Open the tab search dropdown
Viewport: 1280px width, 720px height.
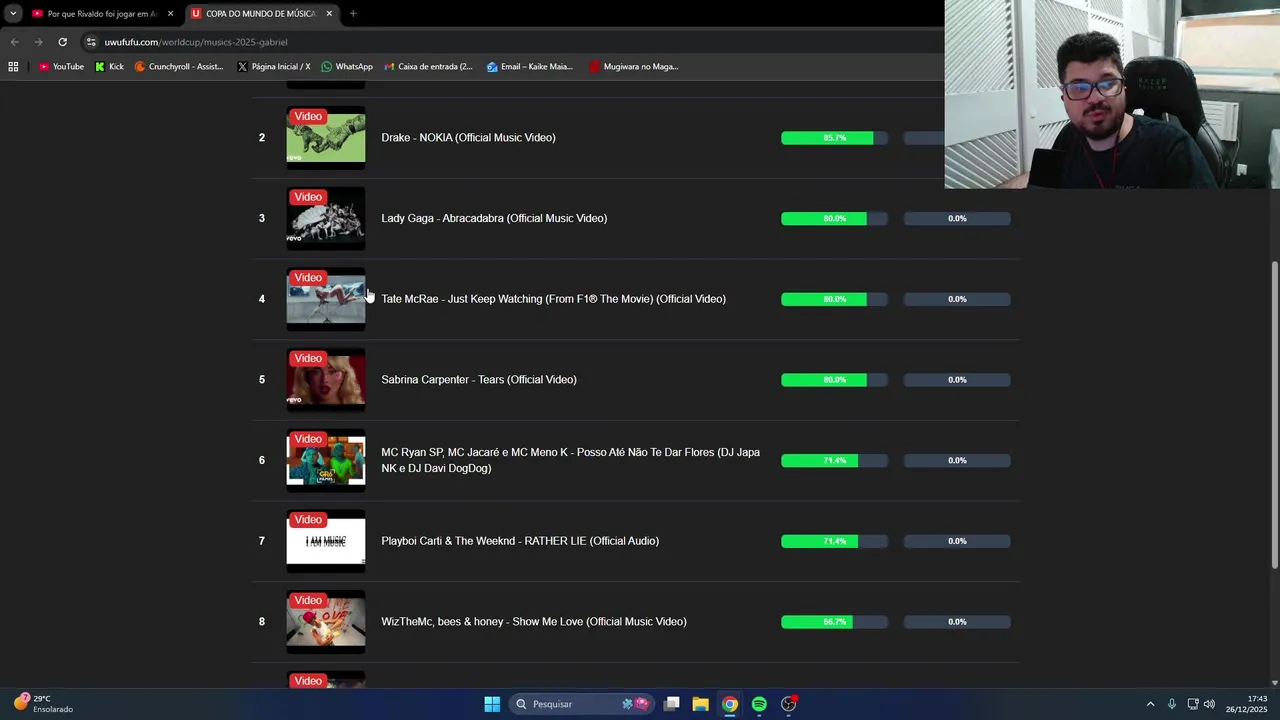13,14
